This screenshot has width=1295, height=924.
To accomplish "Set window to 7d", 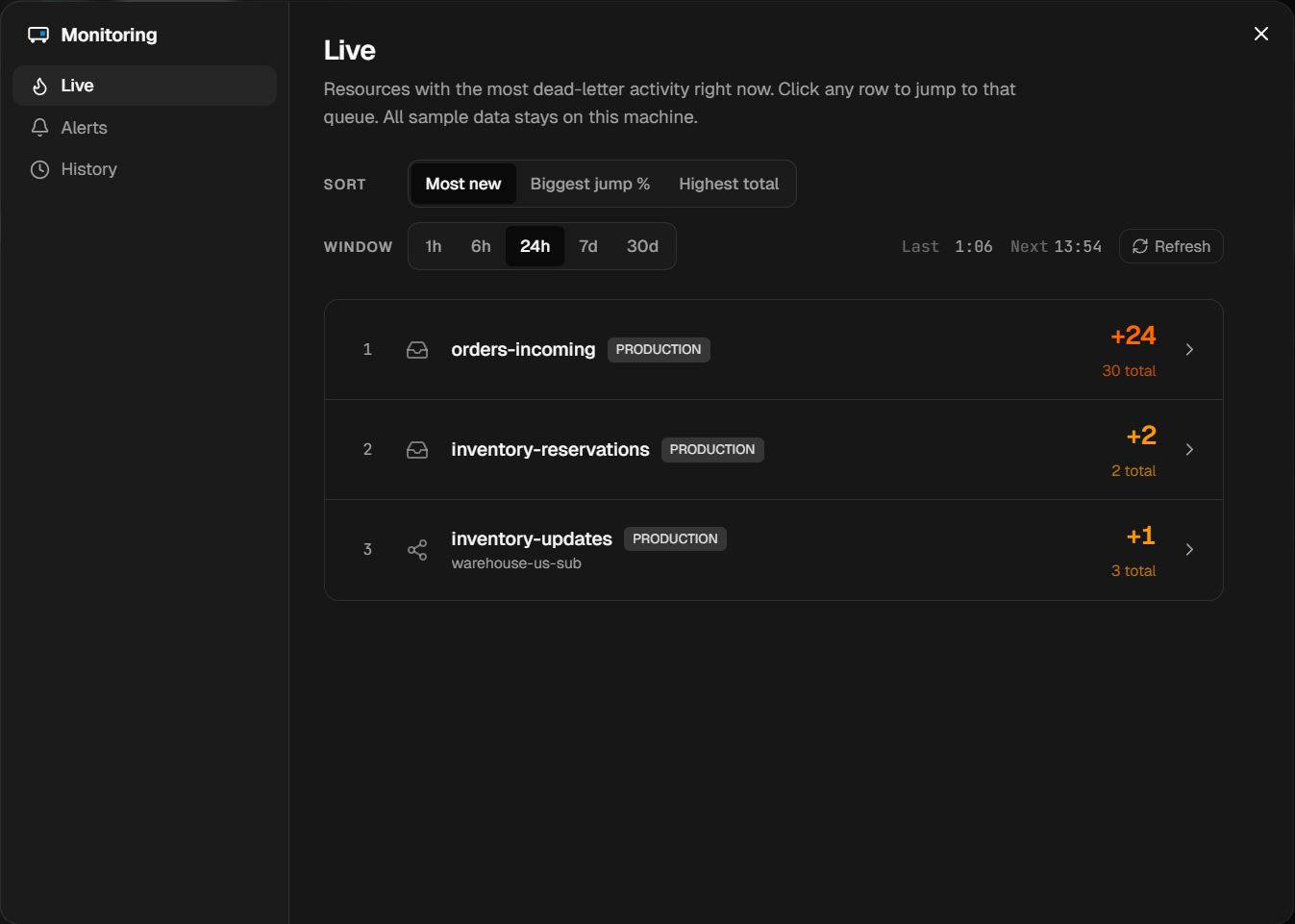I will point(588,246).
